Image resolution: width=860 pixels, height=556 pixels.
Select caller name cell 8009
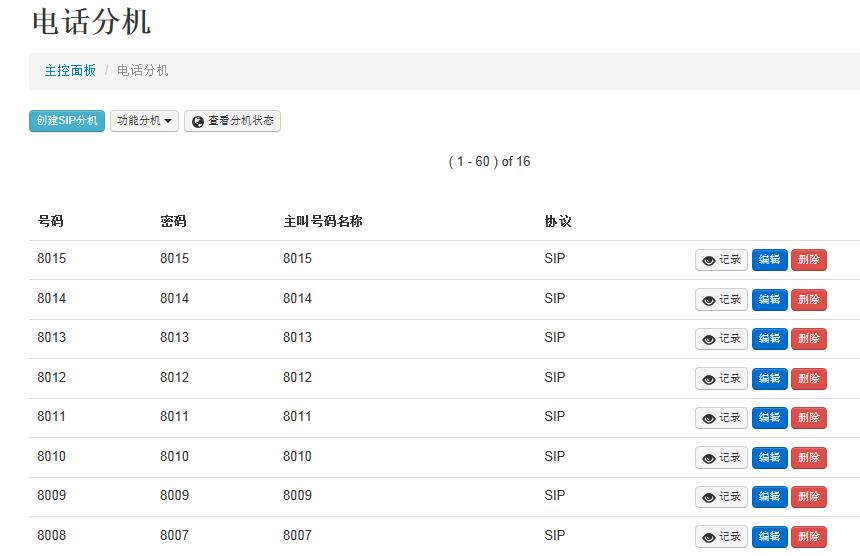297,495
